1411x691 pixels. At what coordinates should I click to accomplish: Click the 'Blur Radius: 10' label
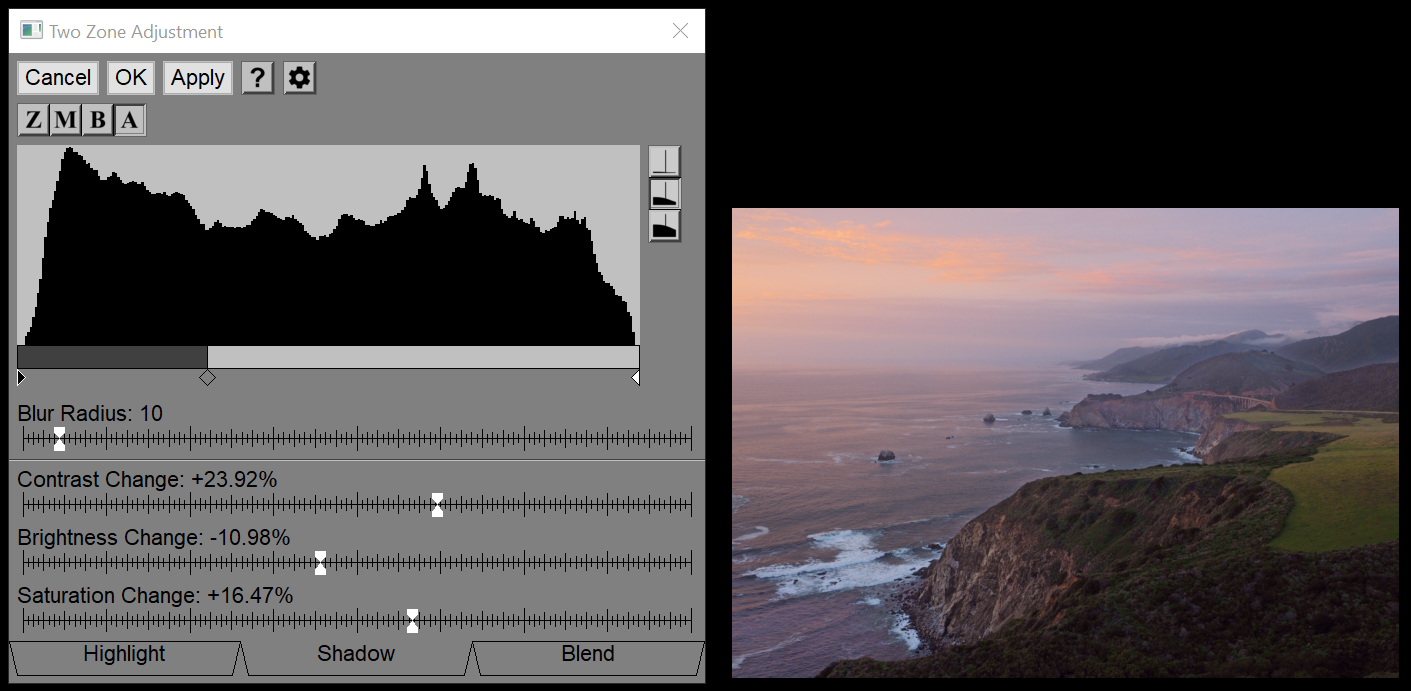pos(90,413)
